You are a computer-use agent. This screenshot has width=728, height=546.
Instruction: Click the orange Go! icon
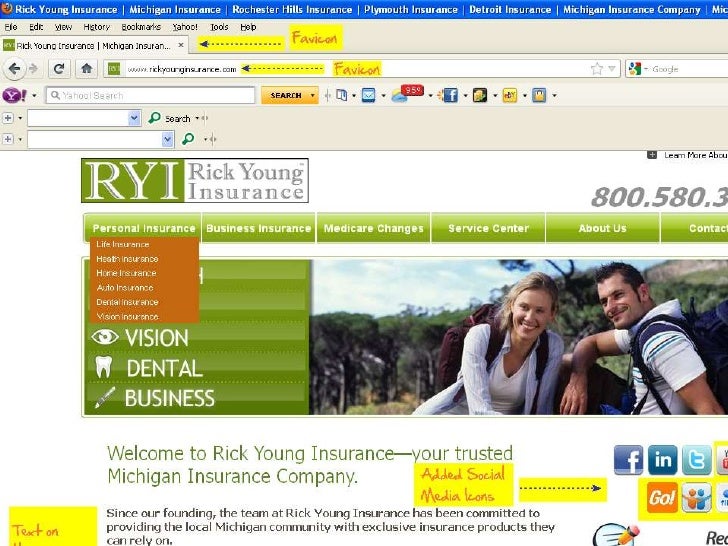click(663, 498)
